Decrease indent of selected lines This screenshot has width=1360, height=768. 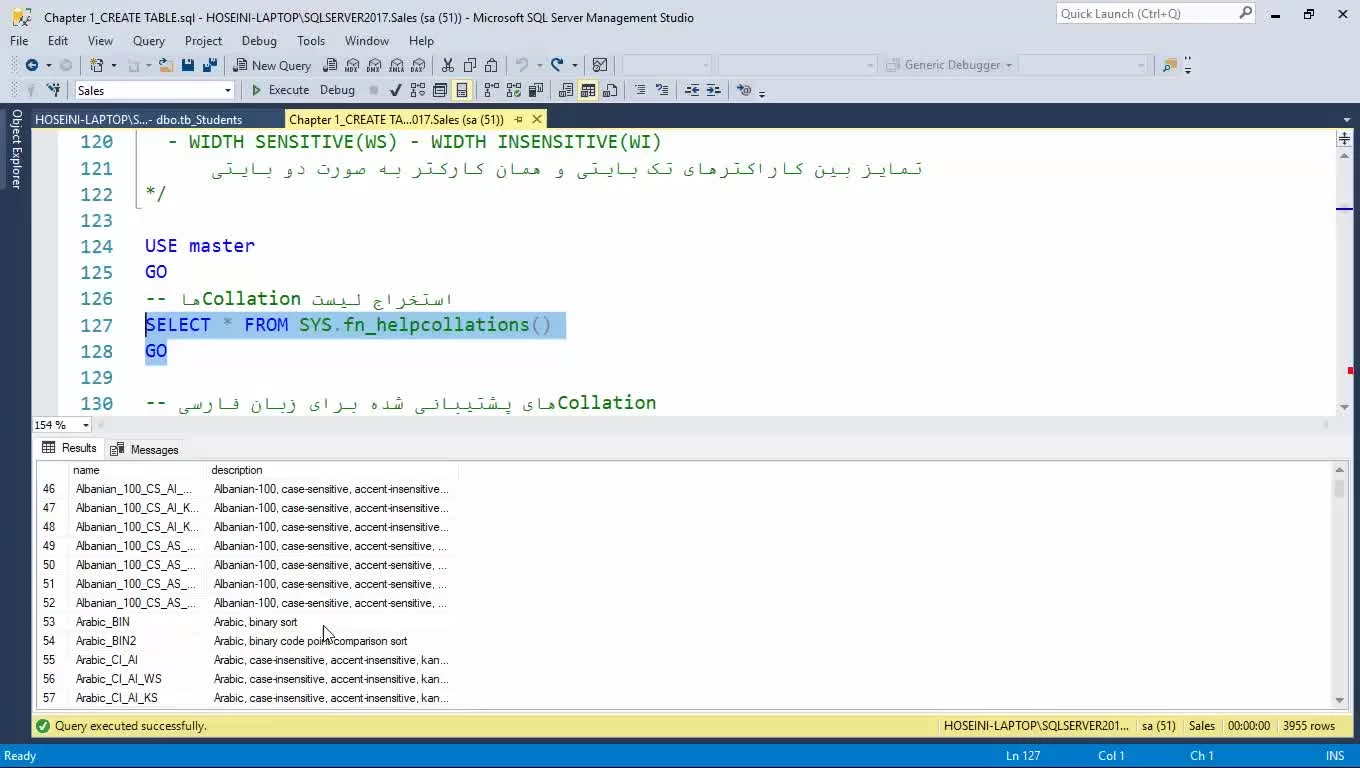[x=691, y=90]
